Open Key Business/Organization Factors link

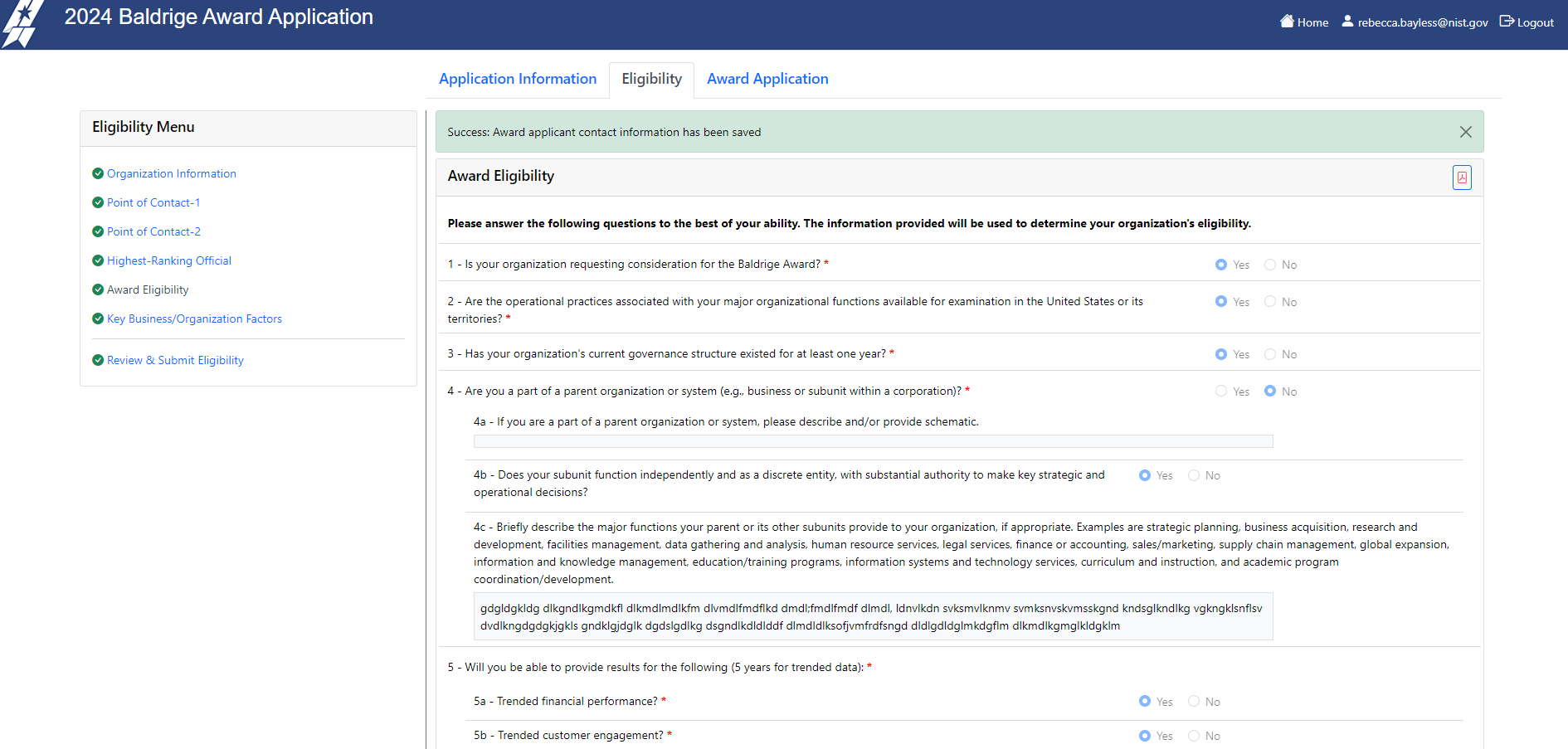(194, 319)
